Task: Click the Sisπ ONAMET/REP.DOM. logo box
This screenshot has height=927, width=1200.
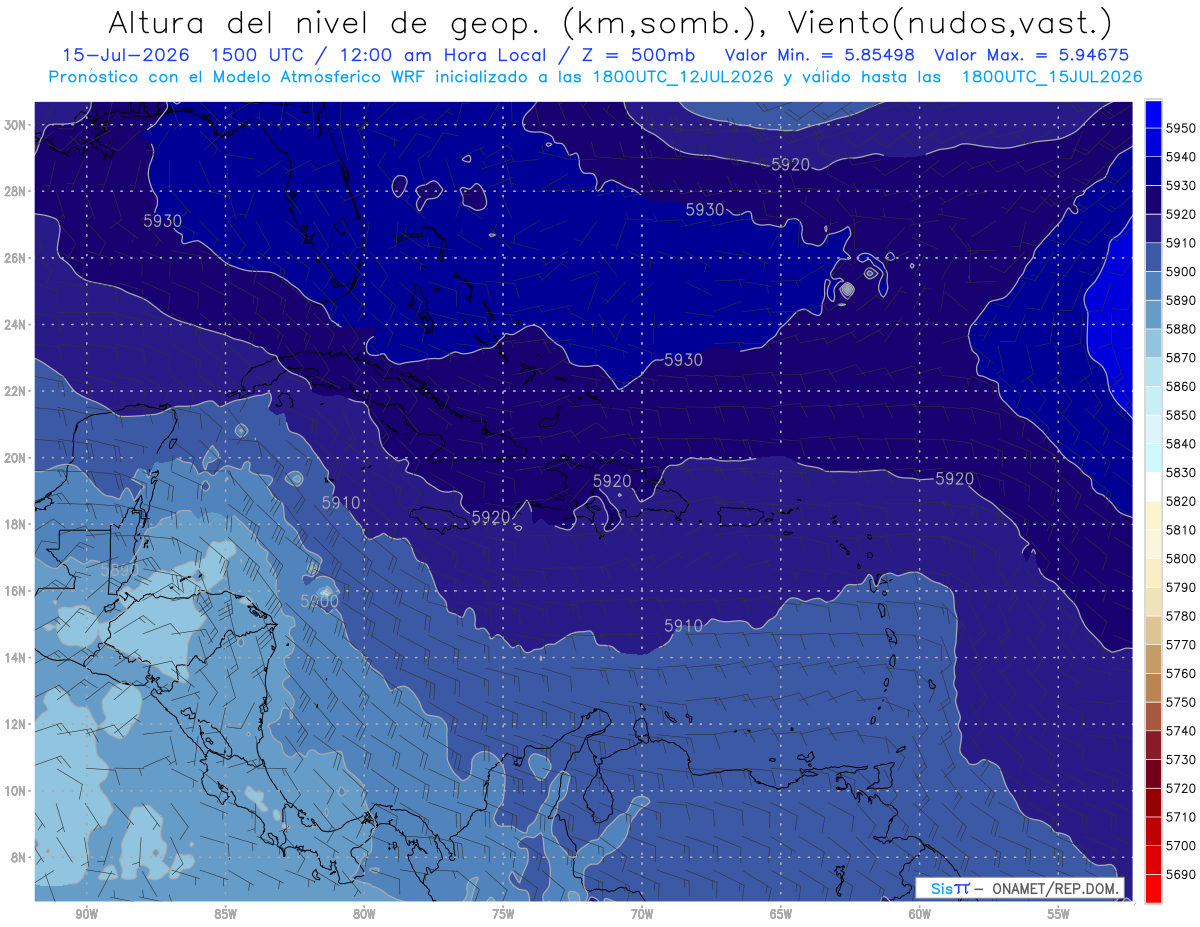Action: click(x=1019, y=888)
